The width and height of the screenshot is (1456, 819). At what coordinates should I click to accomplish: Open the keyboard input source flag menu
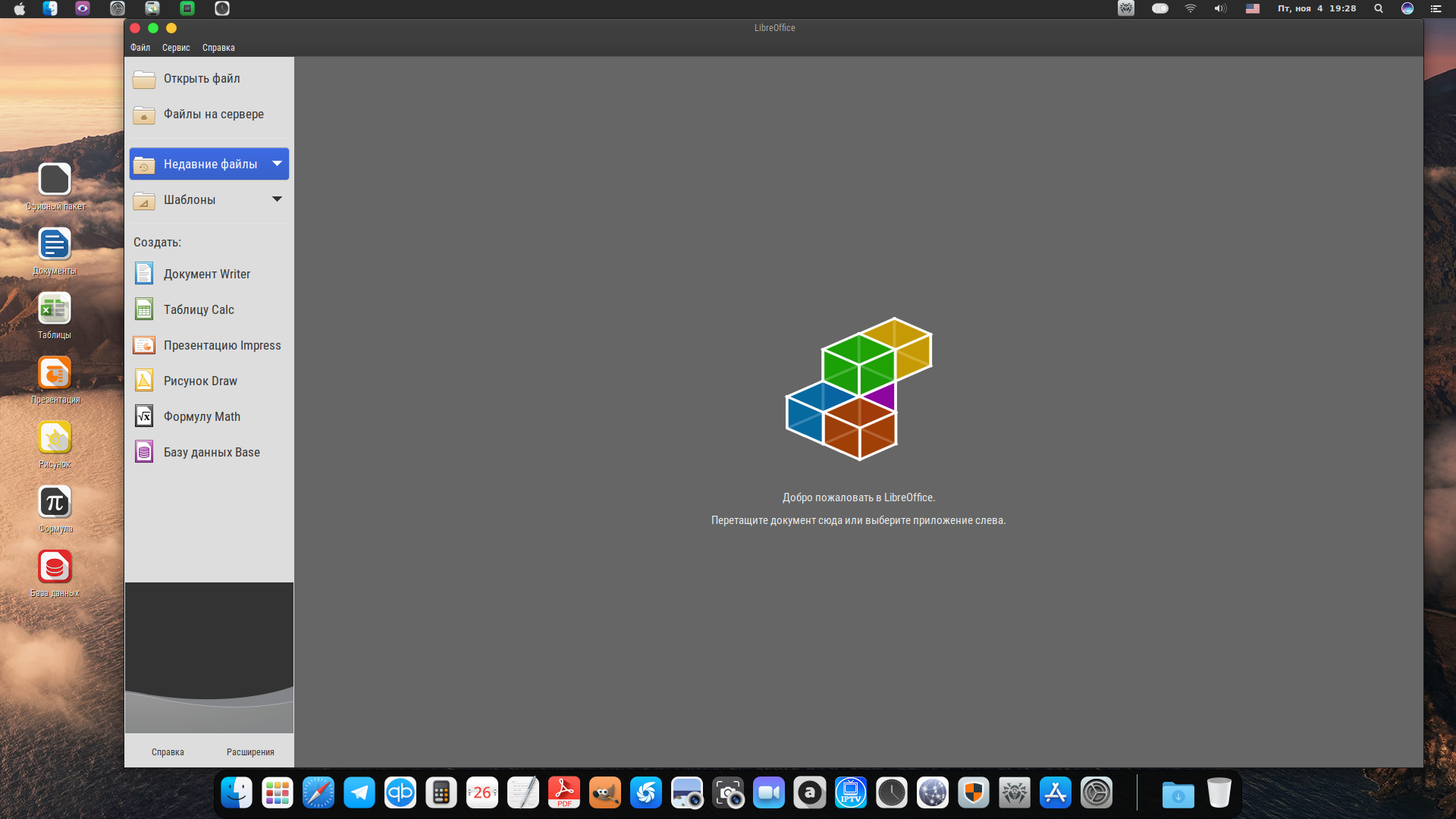1253,8
